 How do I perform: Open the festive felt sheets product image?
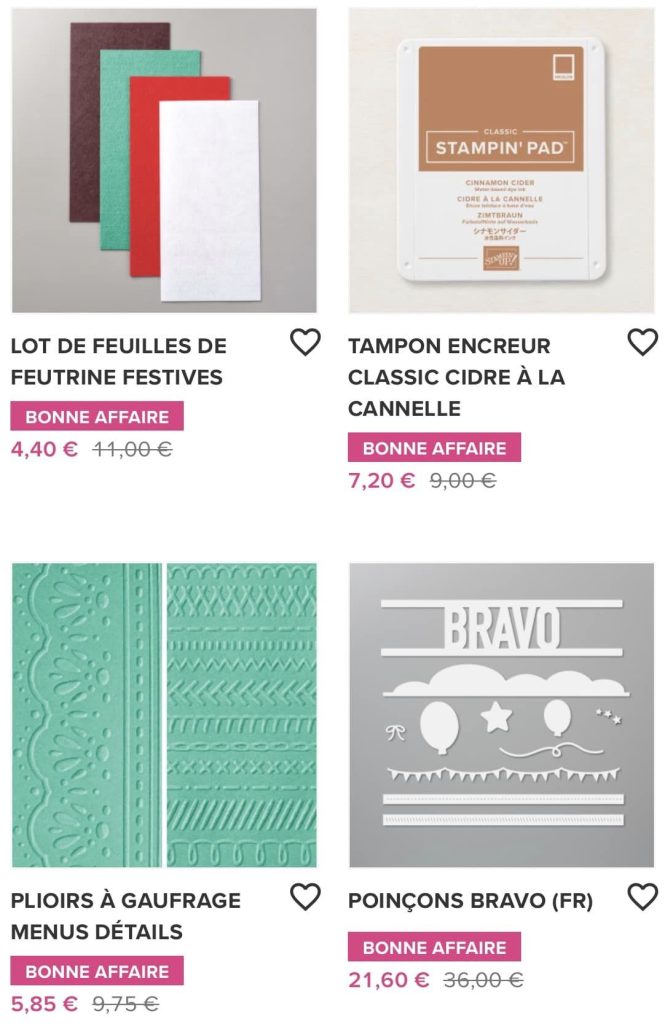[164, 161]
